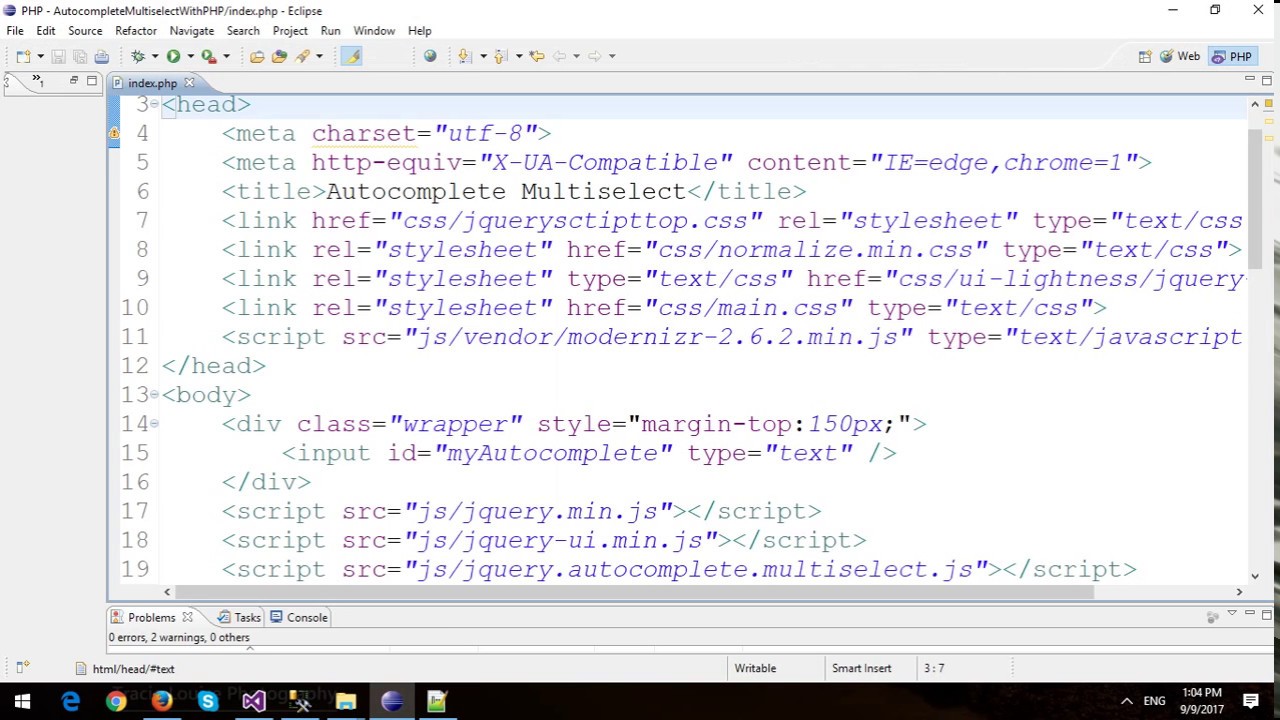Show hidden views with the chevron button
This screenshot has width=1280, height=720.
tap(38, 80)
